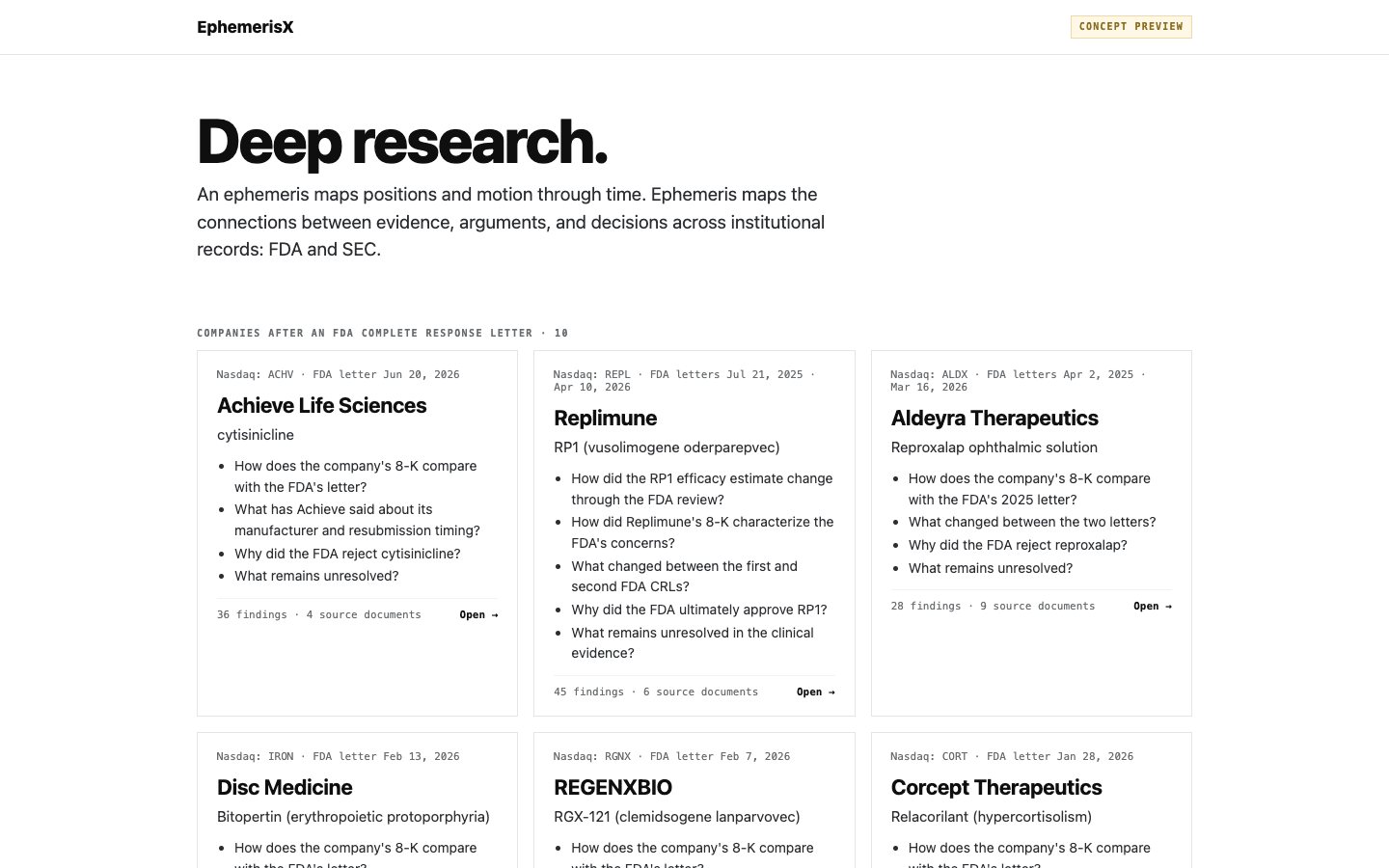1389x868 pixels.
Task: Click "What changed between the two letters?"
Action: 1032,522
